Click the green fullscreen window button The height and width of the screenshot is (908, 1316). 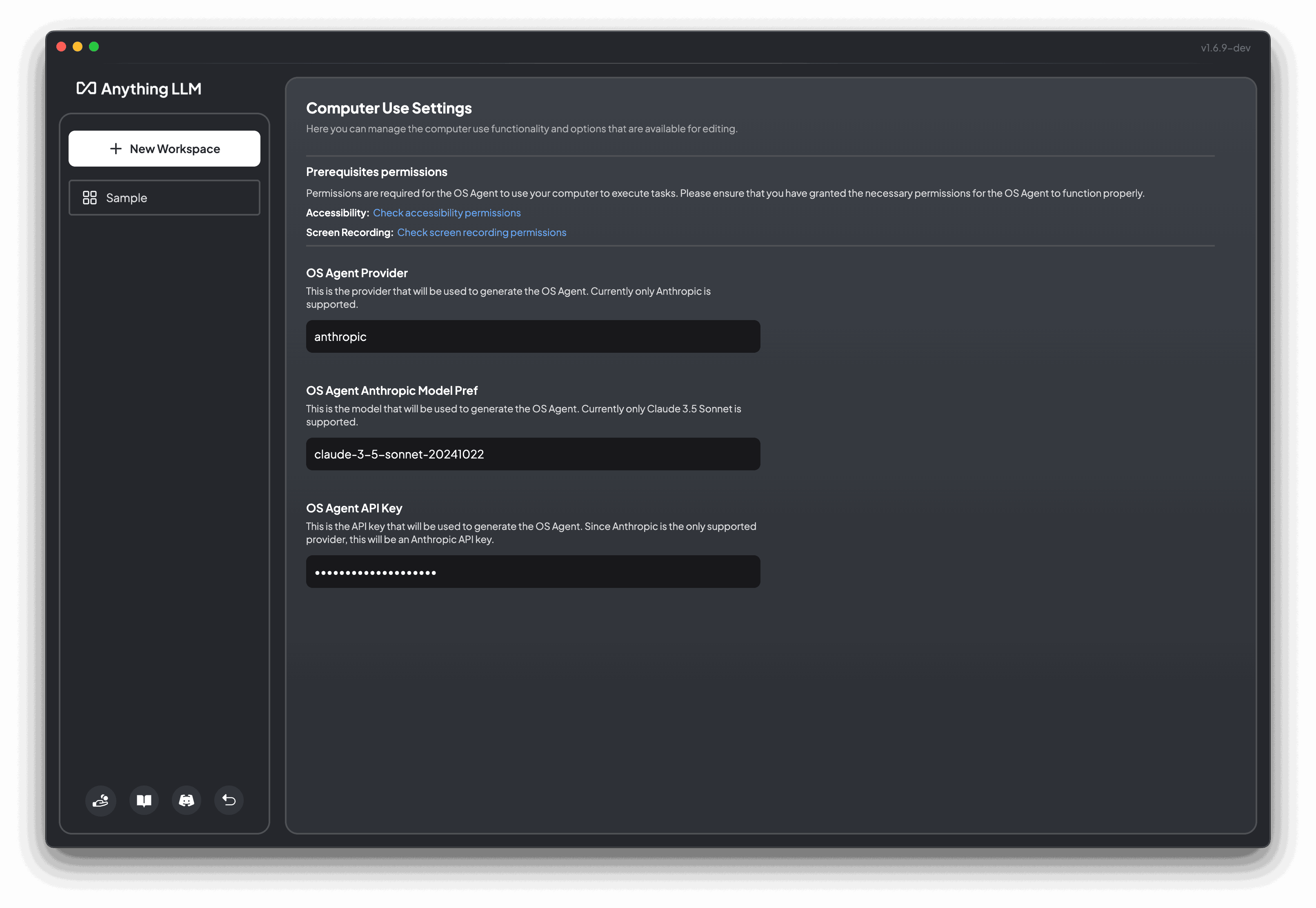pos(94,47)
